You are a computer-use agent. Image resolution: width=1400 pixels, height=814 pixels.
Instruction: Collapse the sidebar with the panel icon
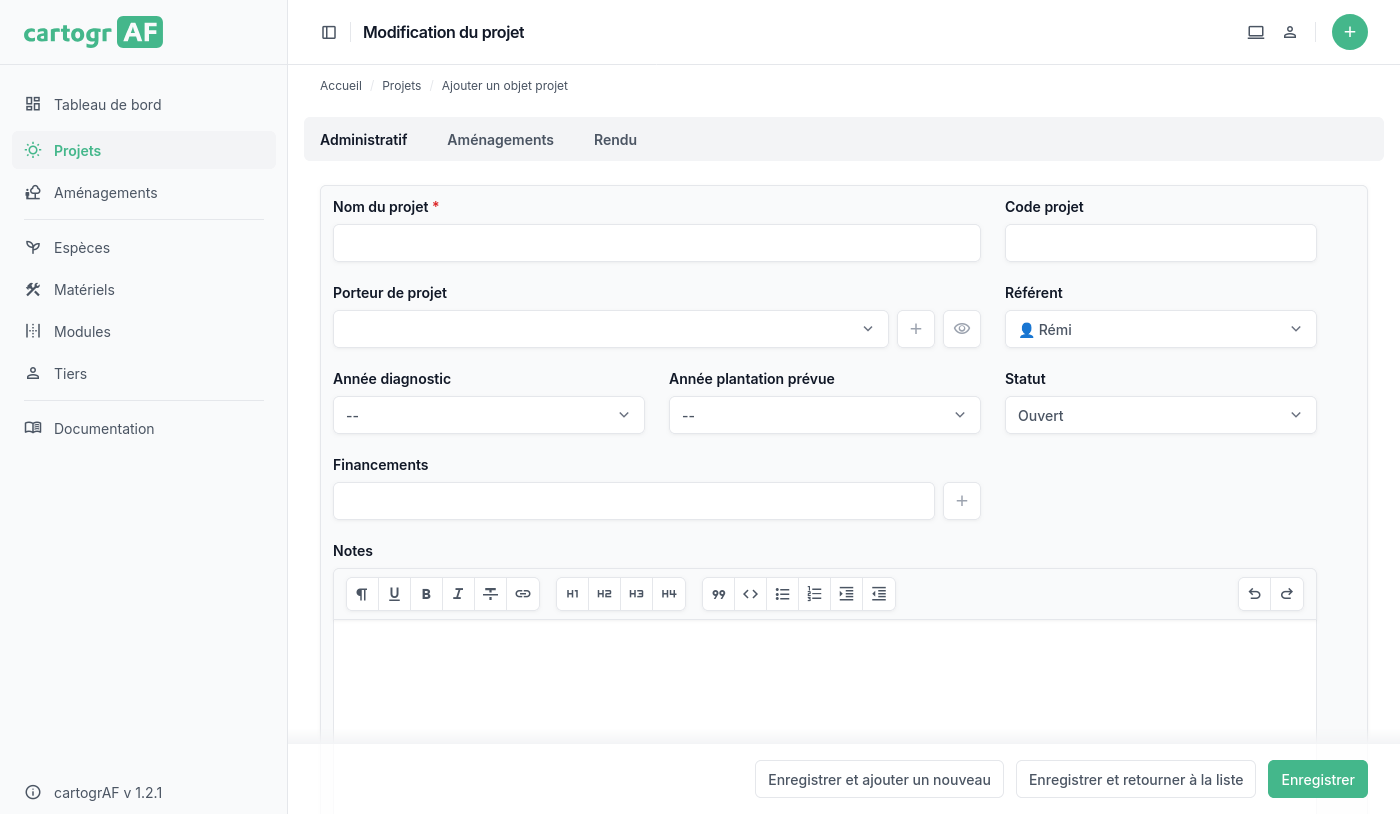329,32
